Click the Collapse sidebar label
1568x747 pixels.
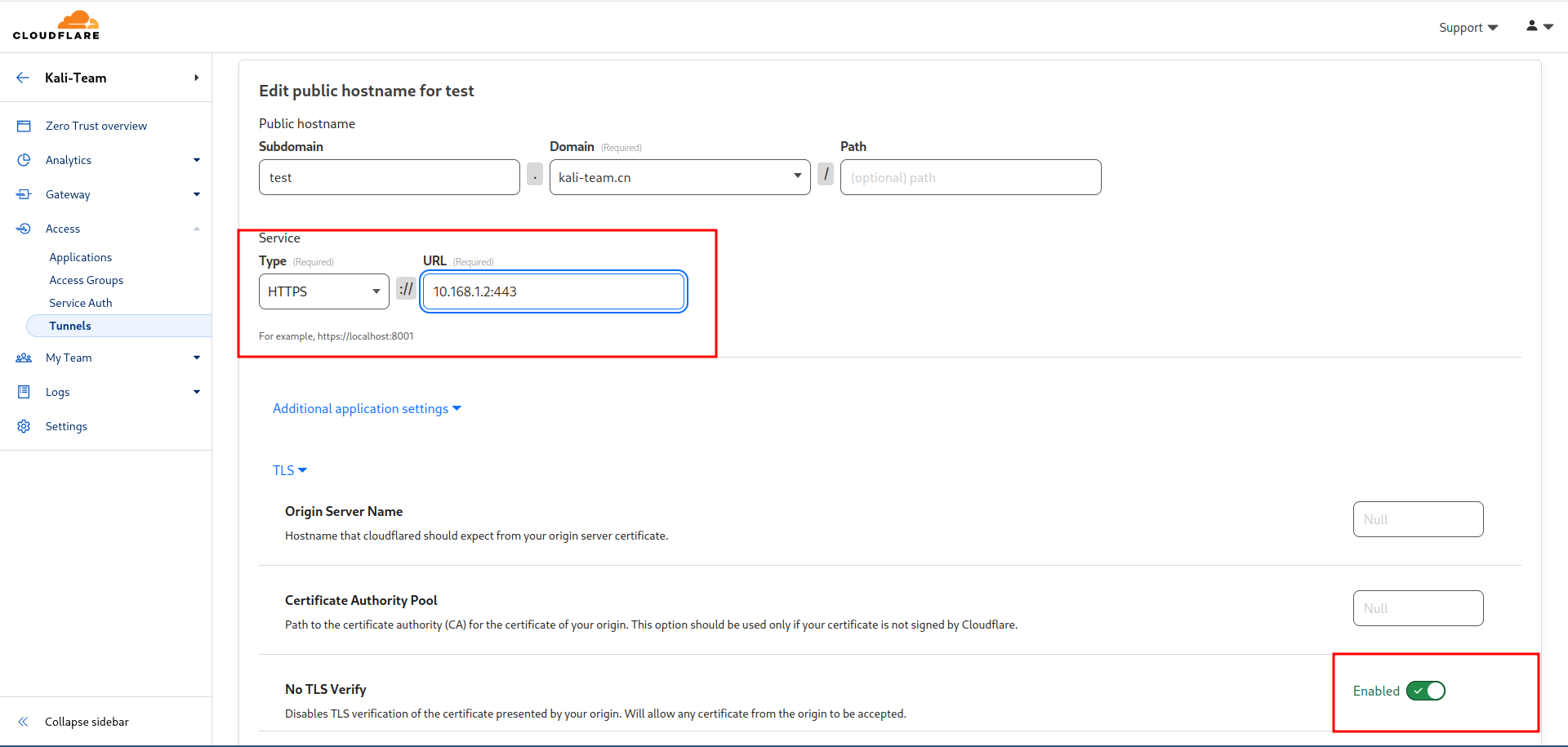coord(87,722)
